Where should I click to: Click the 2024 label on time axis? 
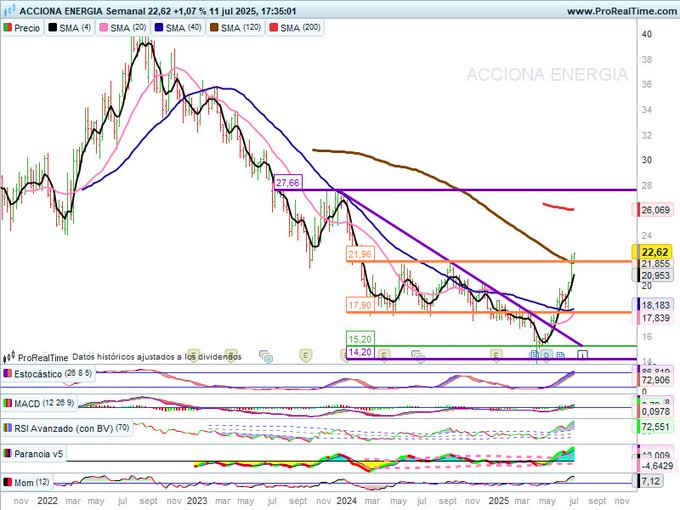tap(347, 501)
